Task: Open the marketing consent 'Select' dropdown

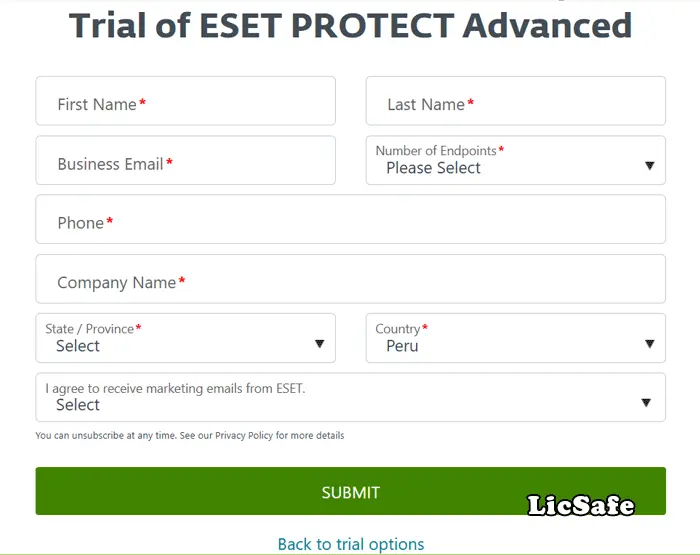Action: point(330,405)
